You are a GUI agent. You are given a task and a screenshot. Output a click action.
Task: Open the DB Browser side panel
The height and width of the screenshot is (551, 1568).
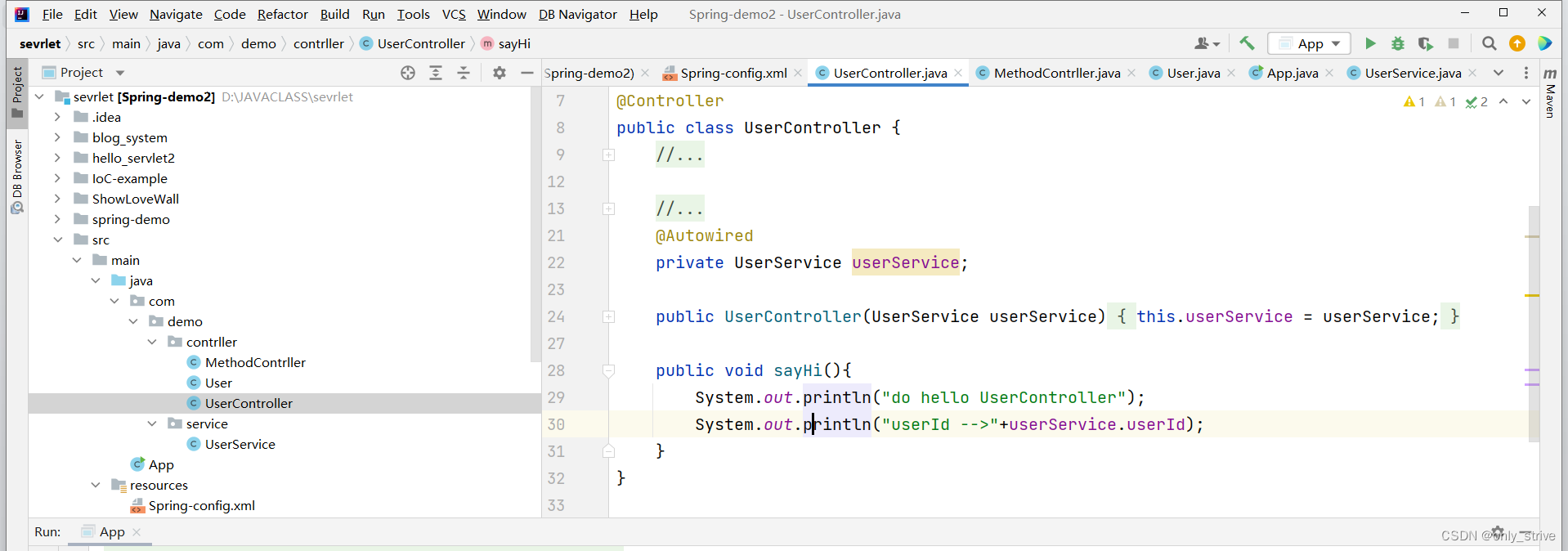(x=17, y=176)
